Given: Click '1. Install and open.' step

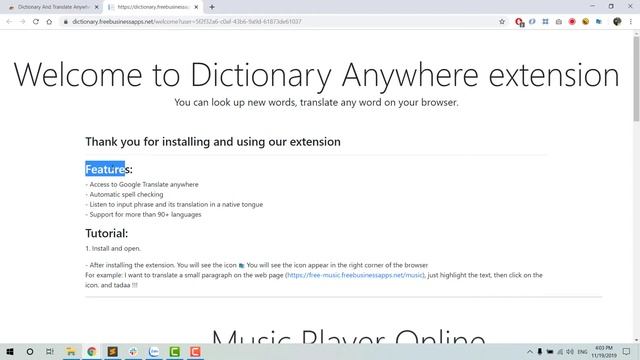Looking at the screenshot, I should 113,249.
